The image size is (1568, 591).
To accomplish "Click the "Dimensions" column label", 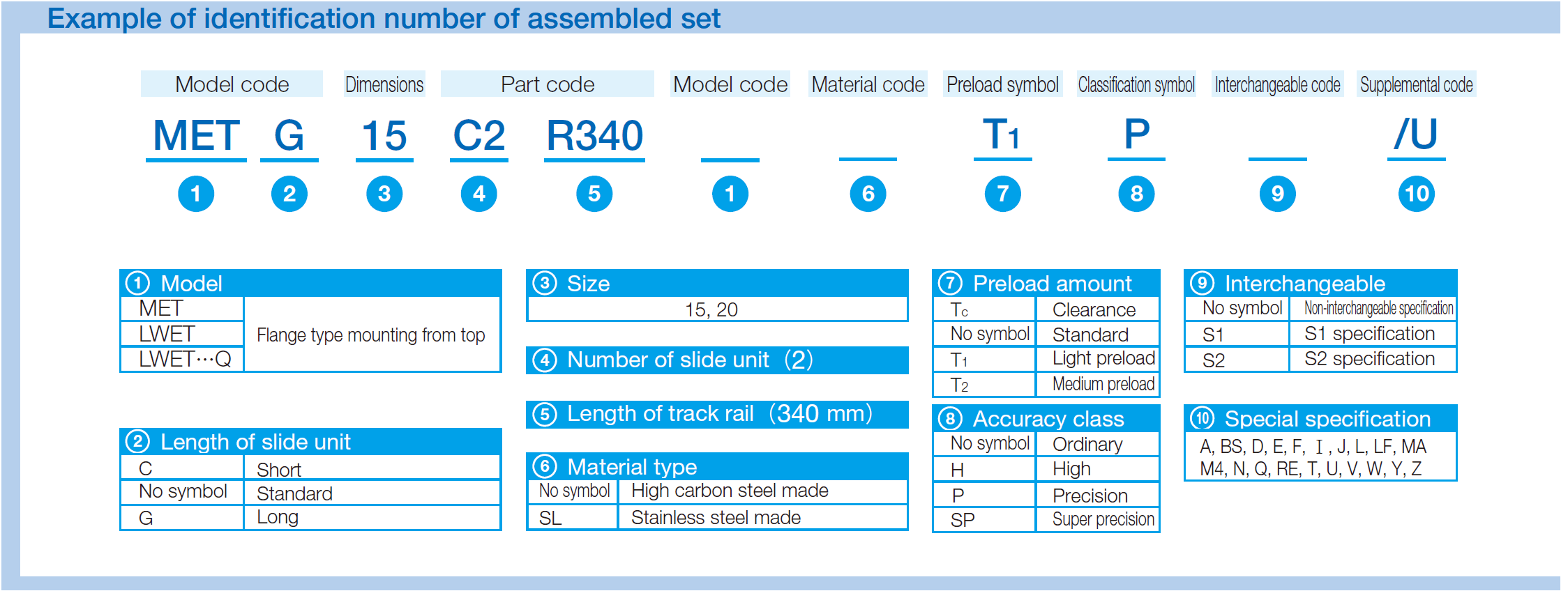I will click(384, 84).
